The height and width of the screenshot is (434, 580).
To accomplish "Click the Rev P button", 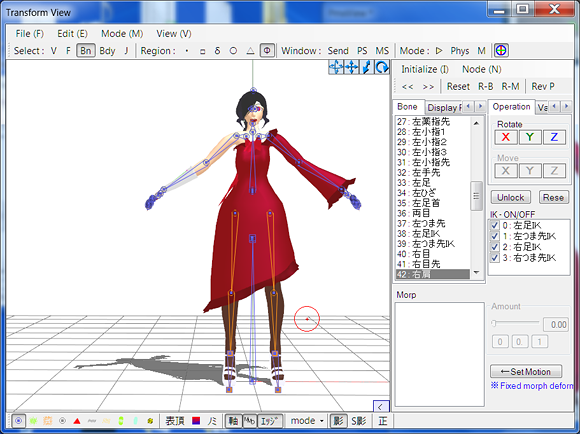I will coord(543,87).
